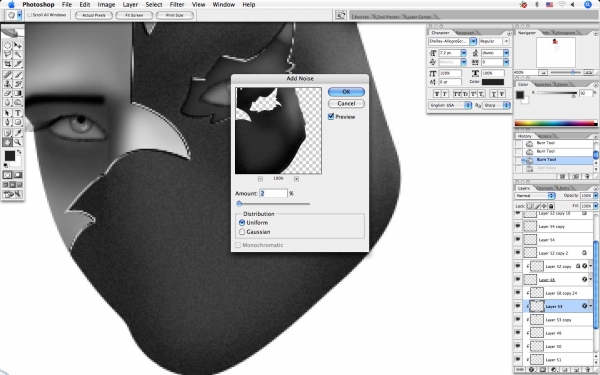This screenshot has width=600, height=375.
Task: Switch to the Paragraph tab
Action: coord(465,33)
